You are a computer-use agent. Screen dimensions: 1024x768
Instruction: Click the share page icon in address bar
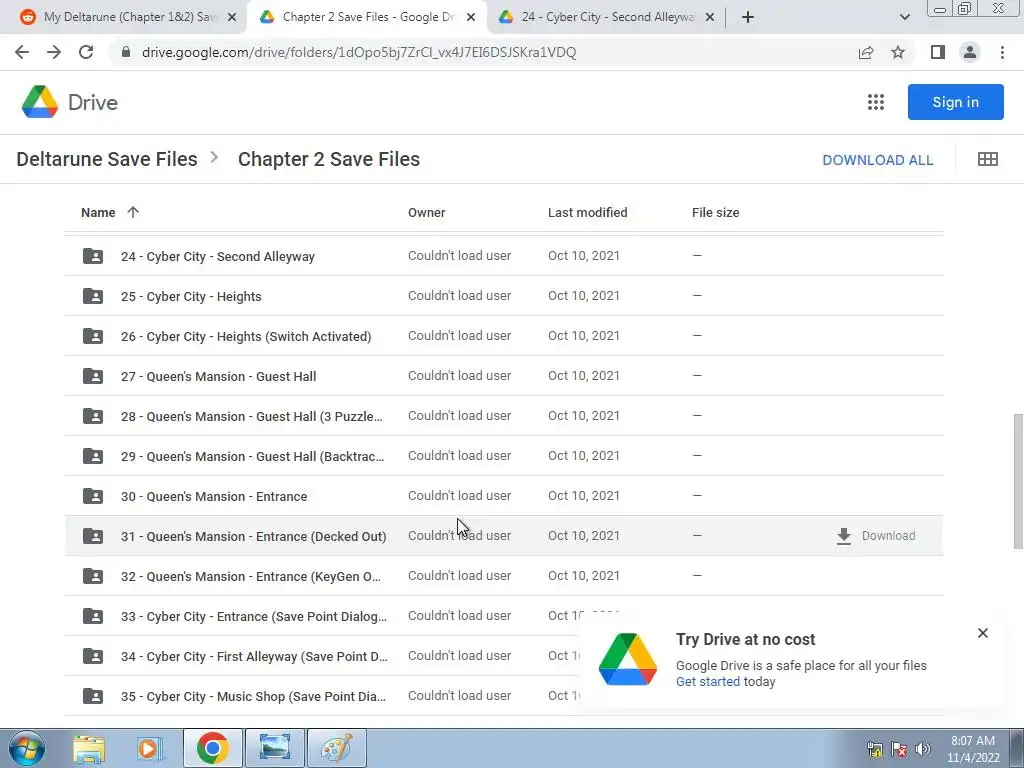click(x=866, y=52)
